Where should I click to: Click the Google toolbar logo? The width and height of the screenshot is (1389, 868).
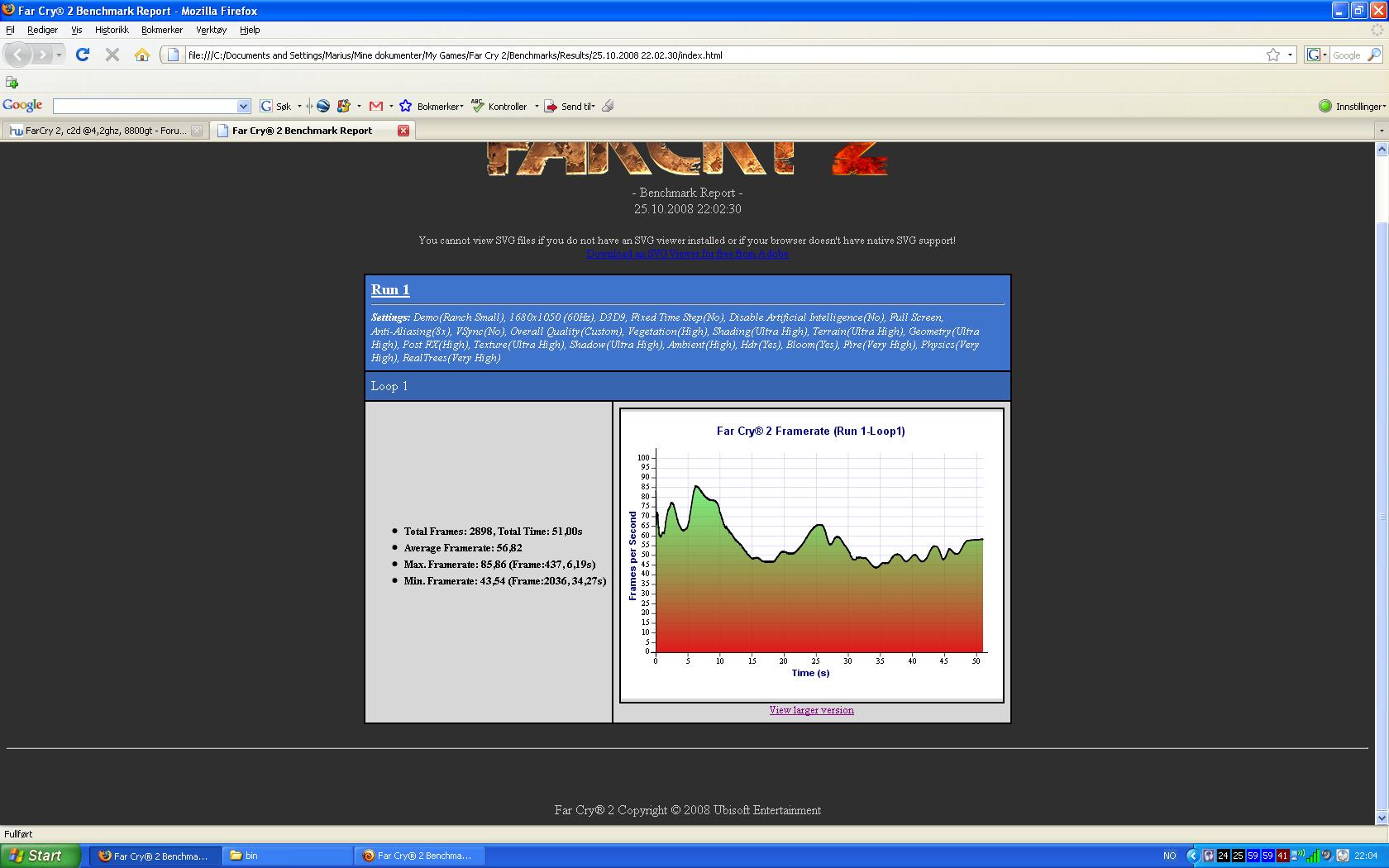pyautogui.click(x=22, y=105)
